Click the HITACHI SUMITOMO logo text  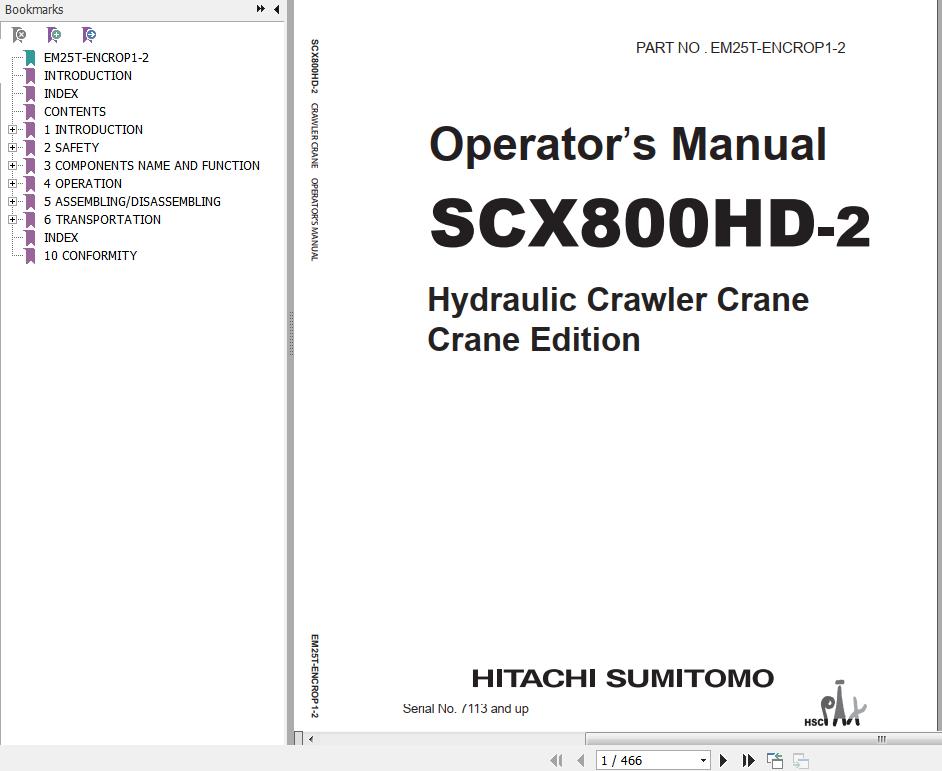click(x=622, y=678)
